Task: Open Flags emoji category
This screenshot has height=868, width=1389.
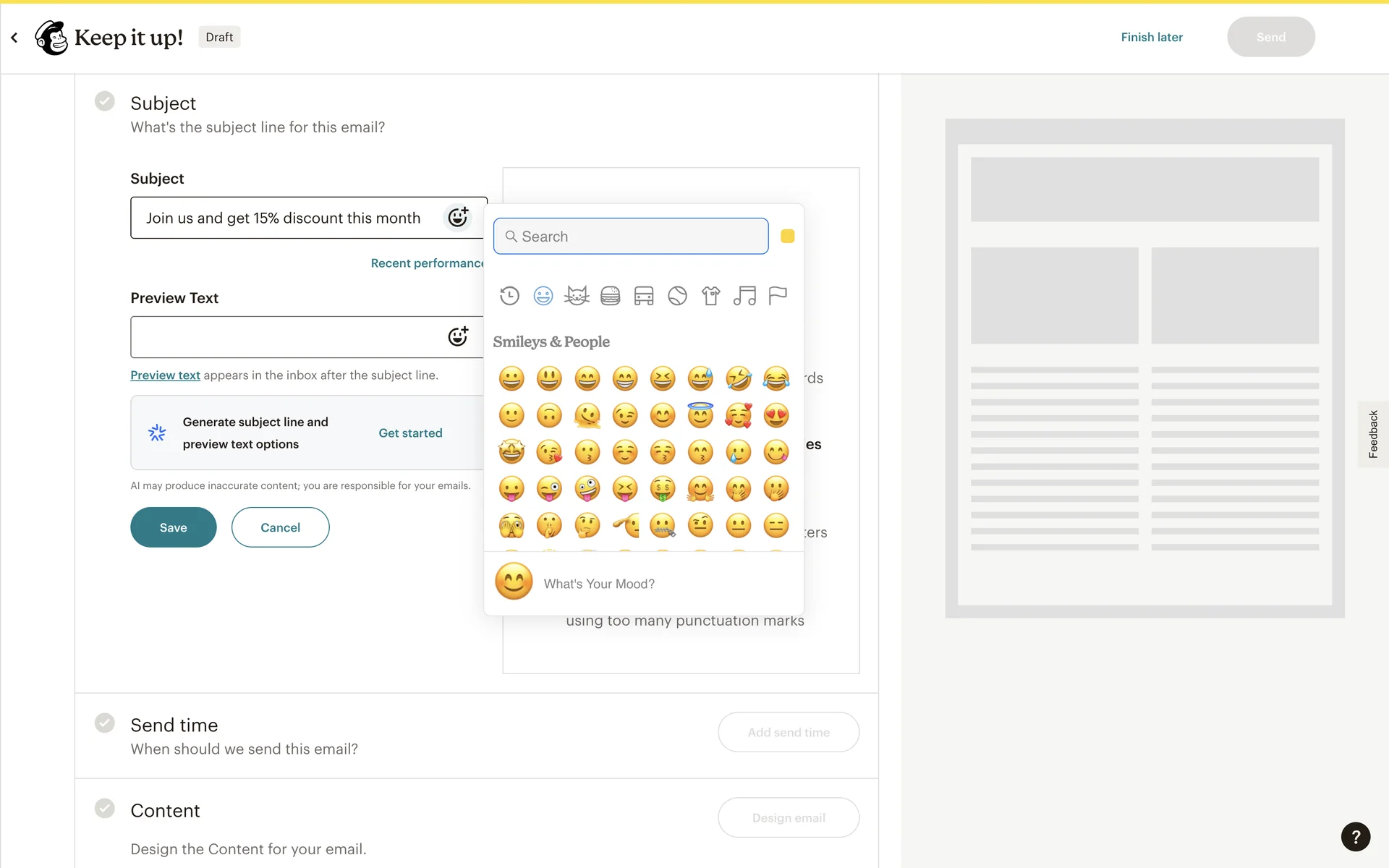Action: (778, 296)
